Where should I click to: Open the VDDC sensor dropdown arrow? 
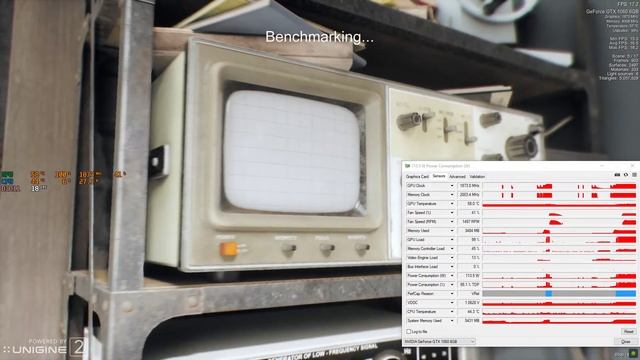(x=452, y=302)
